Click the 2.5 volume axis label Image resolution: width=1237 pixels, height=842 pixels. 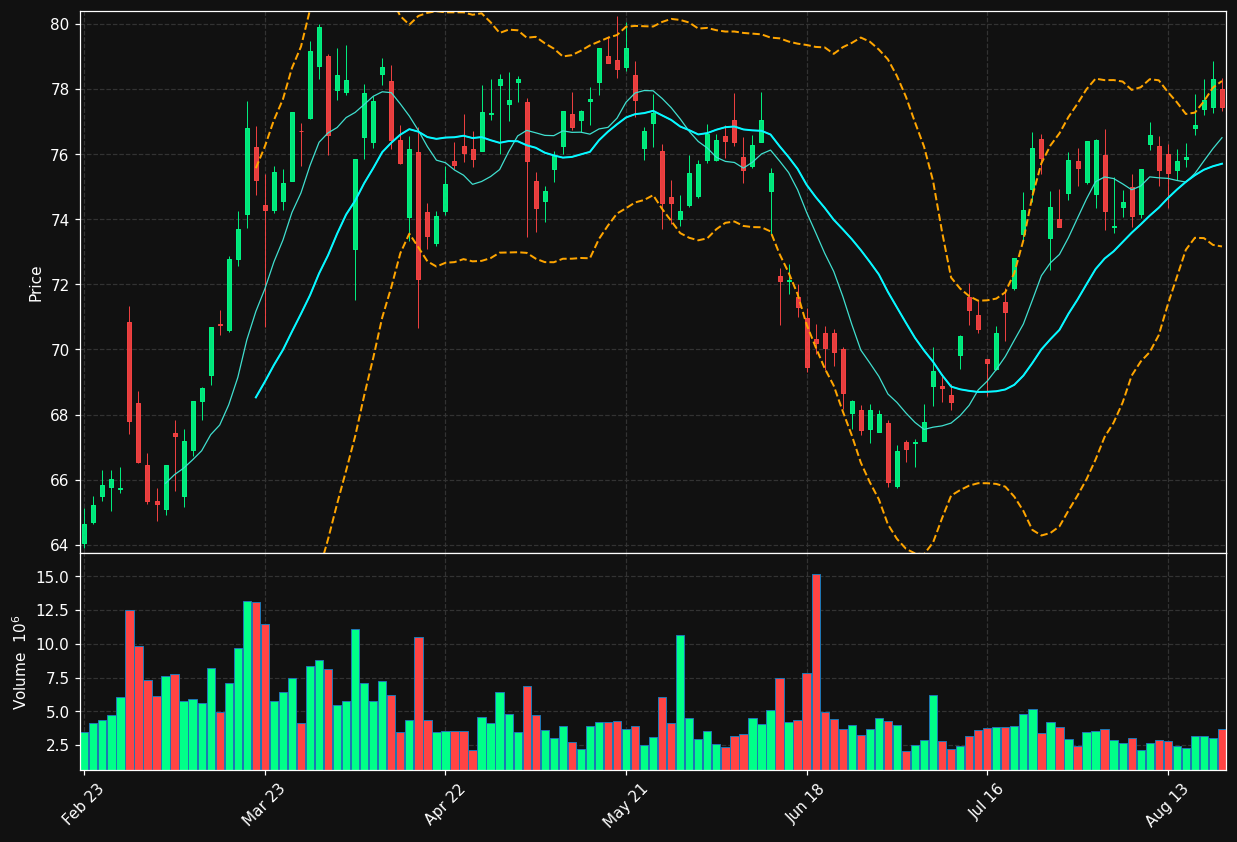[57, 745]
